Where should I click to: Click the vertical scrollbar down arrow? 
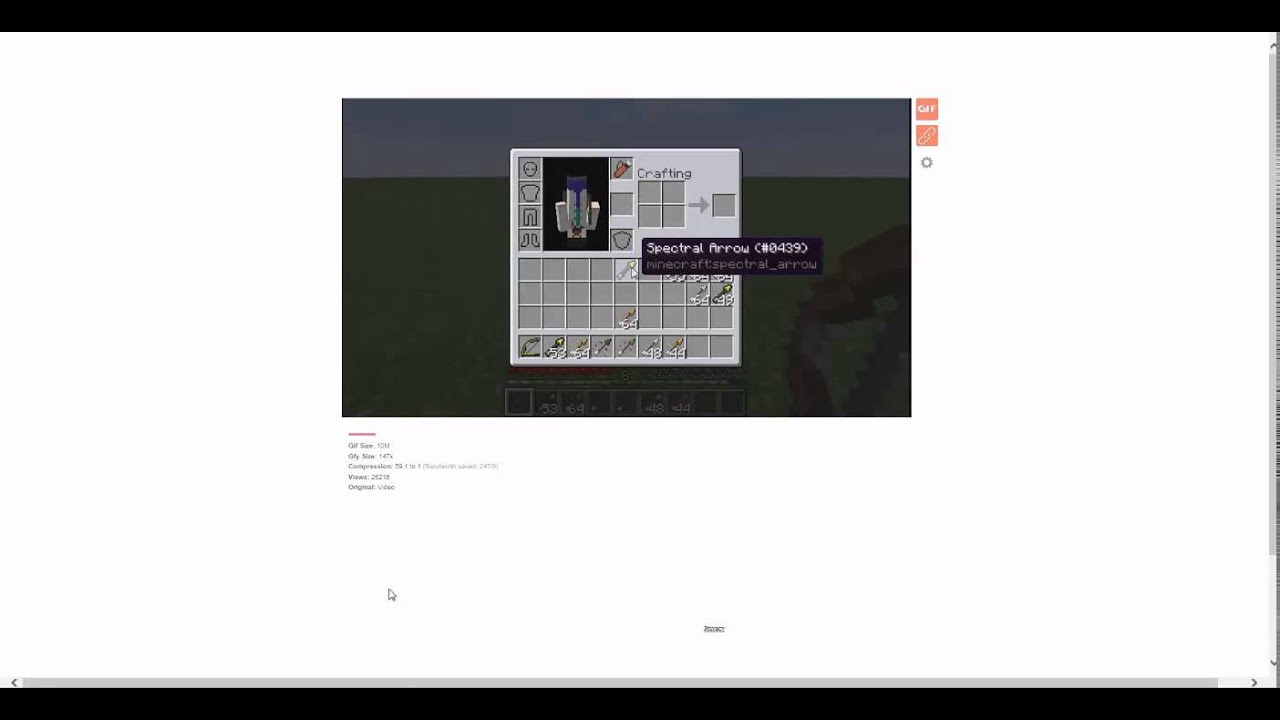(1273, 662)
